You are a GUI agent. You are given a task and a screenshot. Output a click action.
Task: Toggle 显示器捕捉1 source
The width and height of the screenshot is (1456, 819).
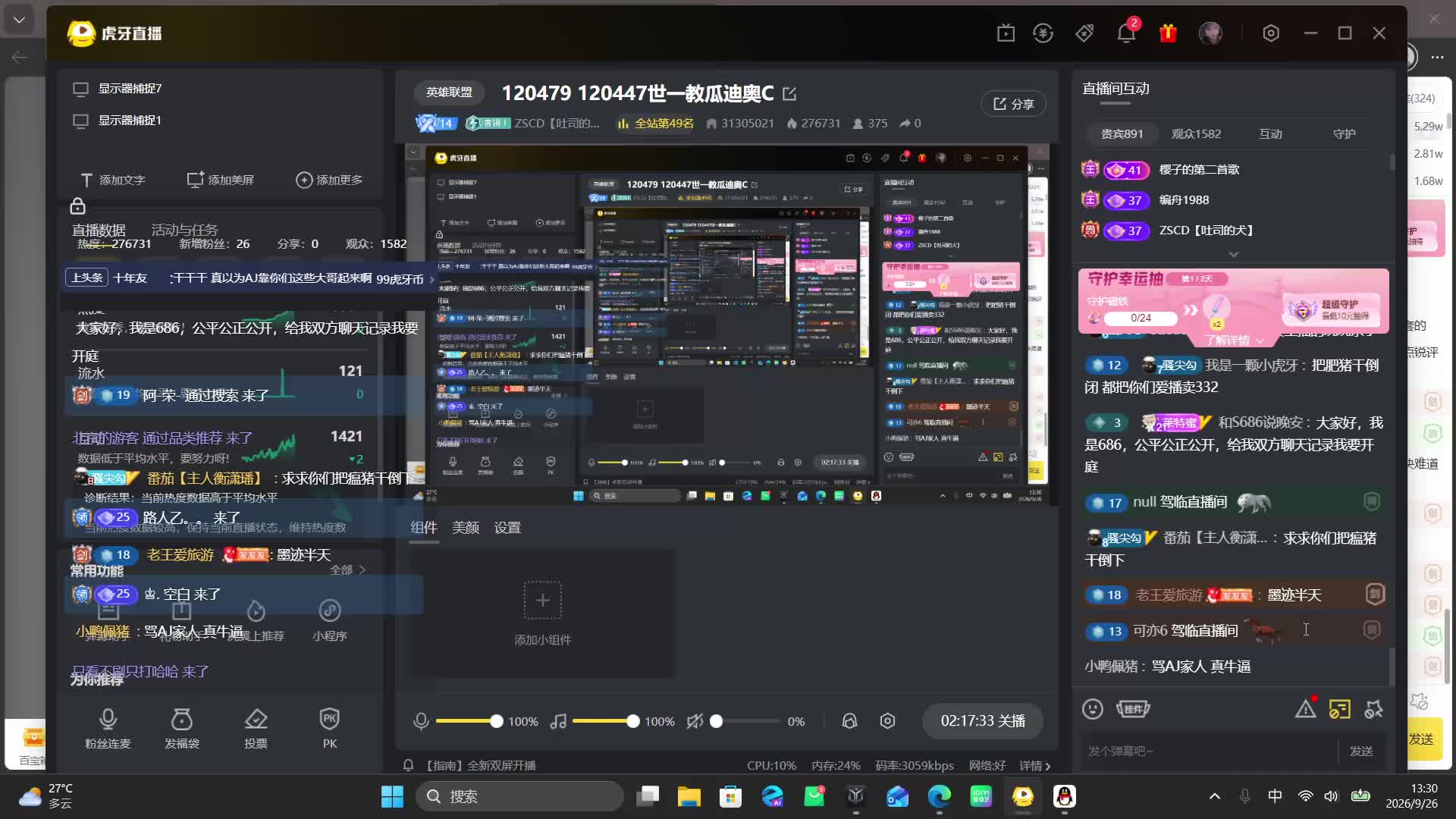click(x=117, y=121)
